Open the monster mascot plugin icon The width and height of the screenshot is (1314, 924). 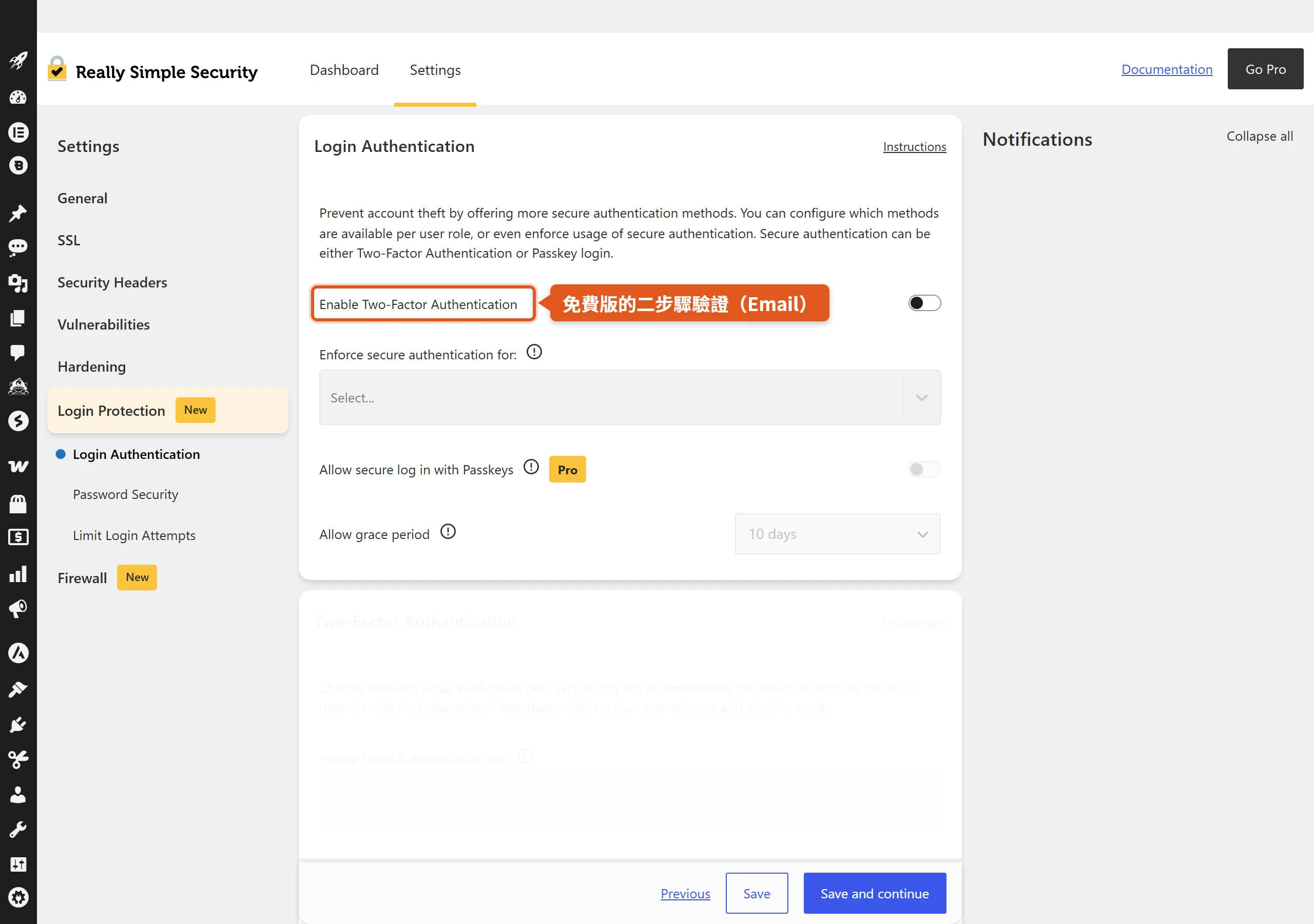18,387
